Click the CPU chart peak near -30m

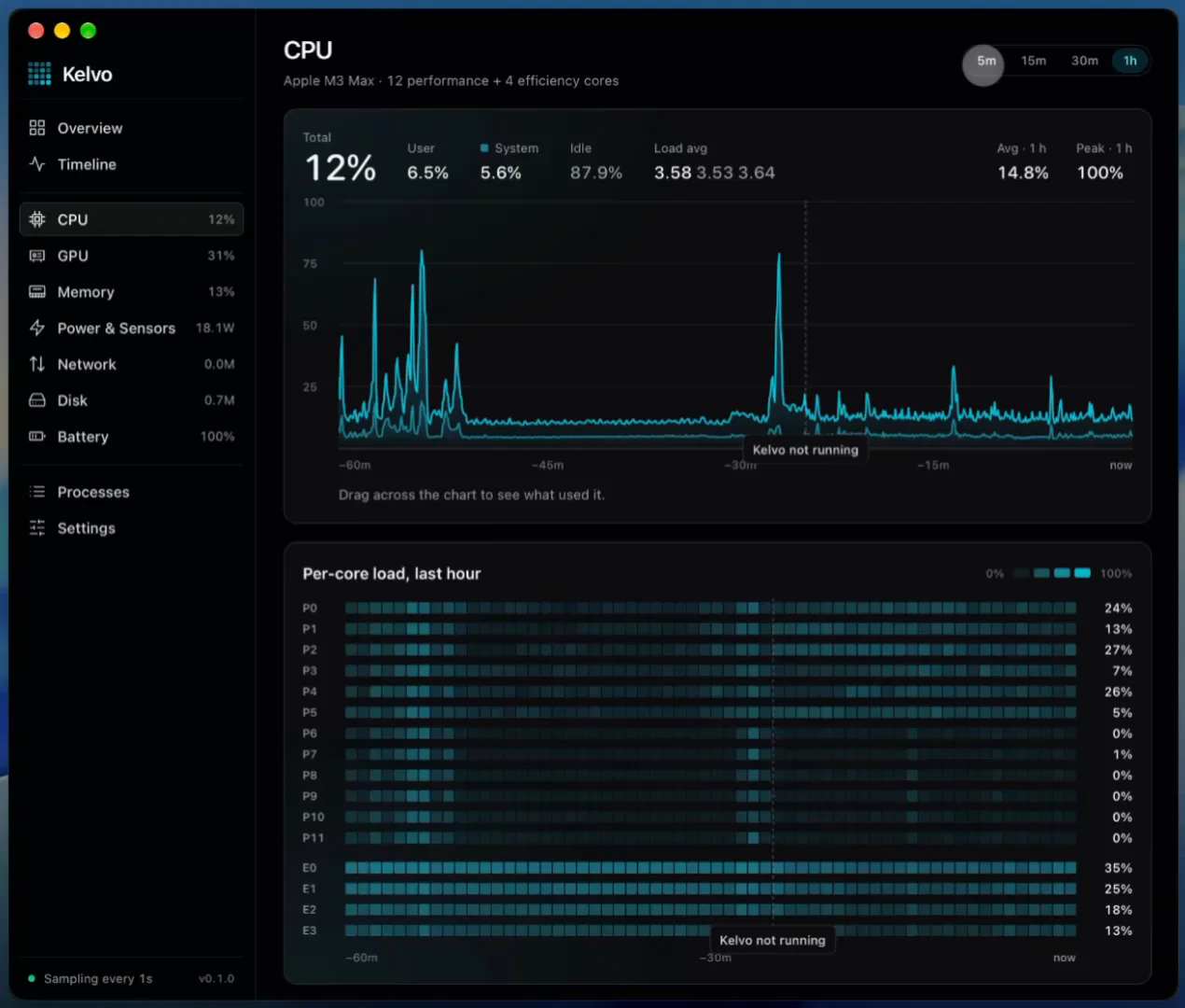[779, 257]
